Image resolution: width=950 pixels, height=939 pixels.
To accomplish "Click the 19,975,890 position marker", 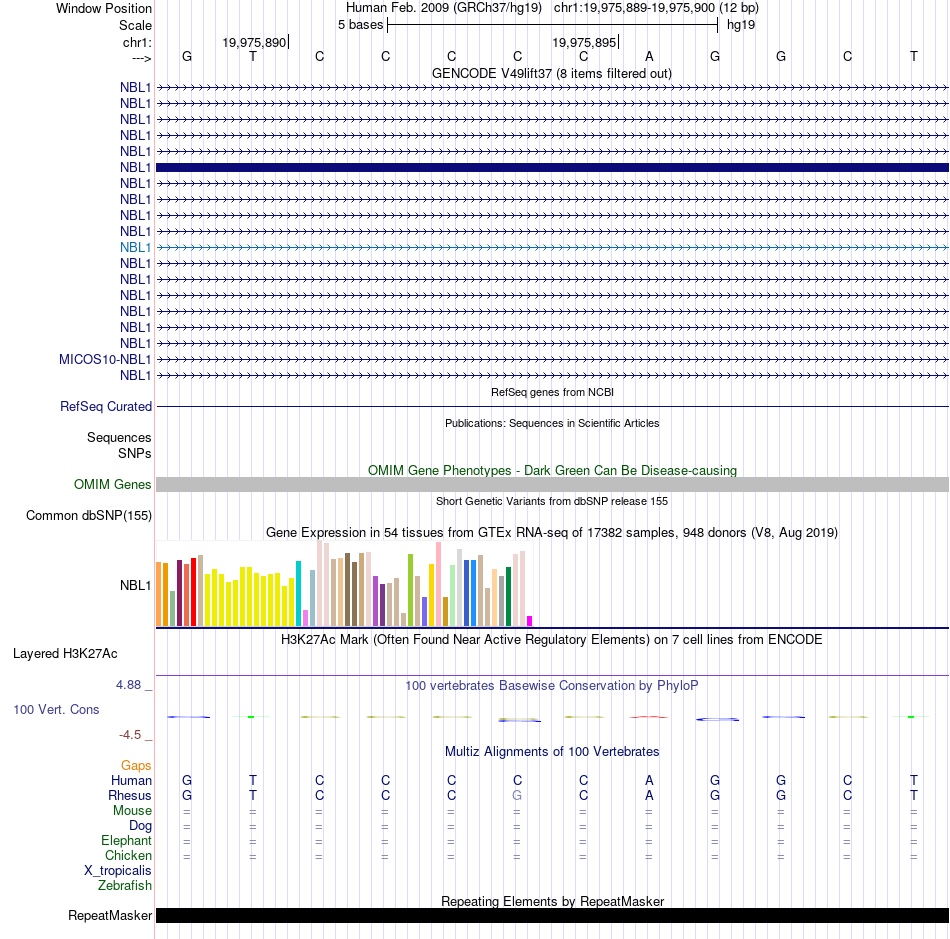I will [x=254, y=42].
